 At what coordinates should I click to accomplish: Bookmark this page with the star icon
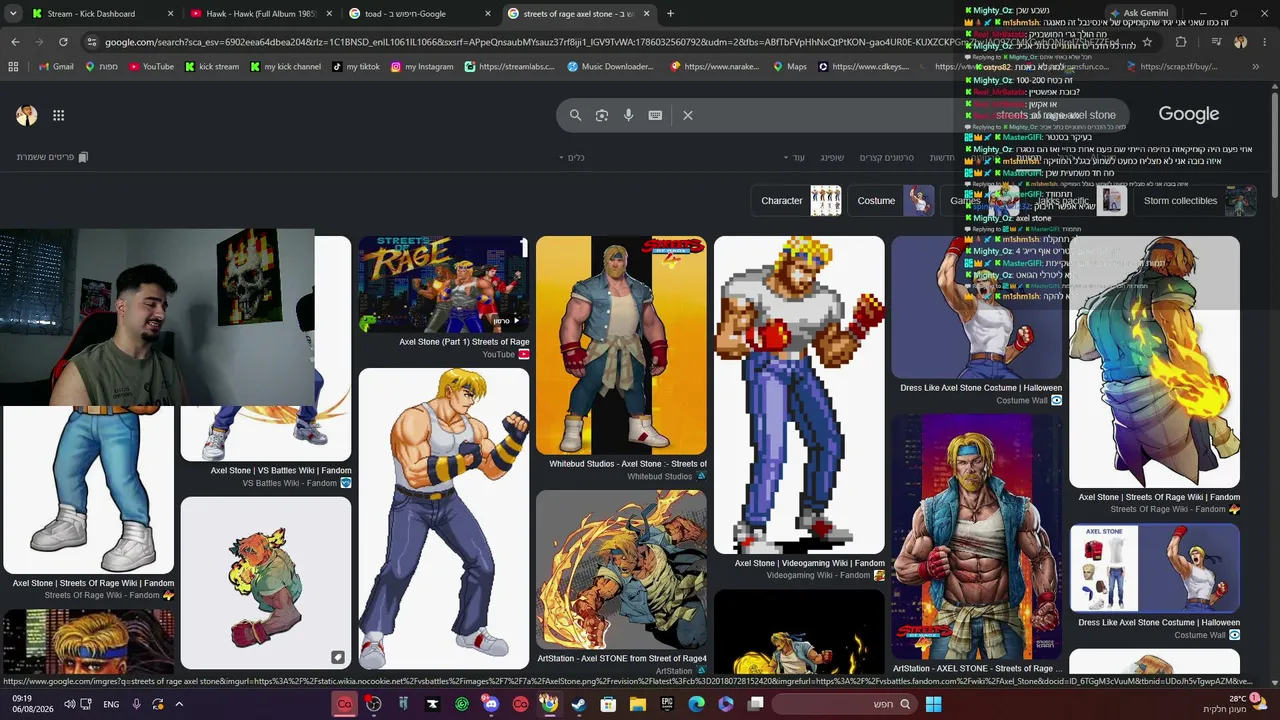point(1147,42)
